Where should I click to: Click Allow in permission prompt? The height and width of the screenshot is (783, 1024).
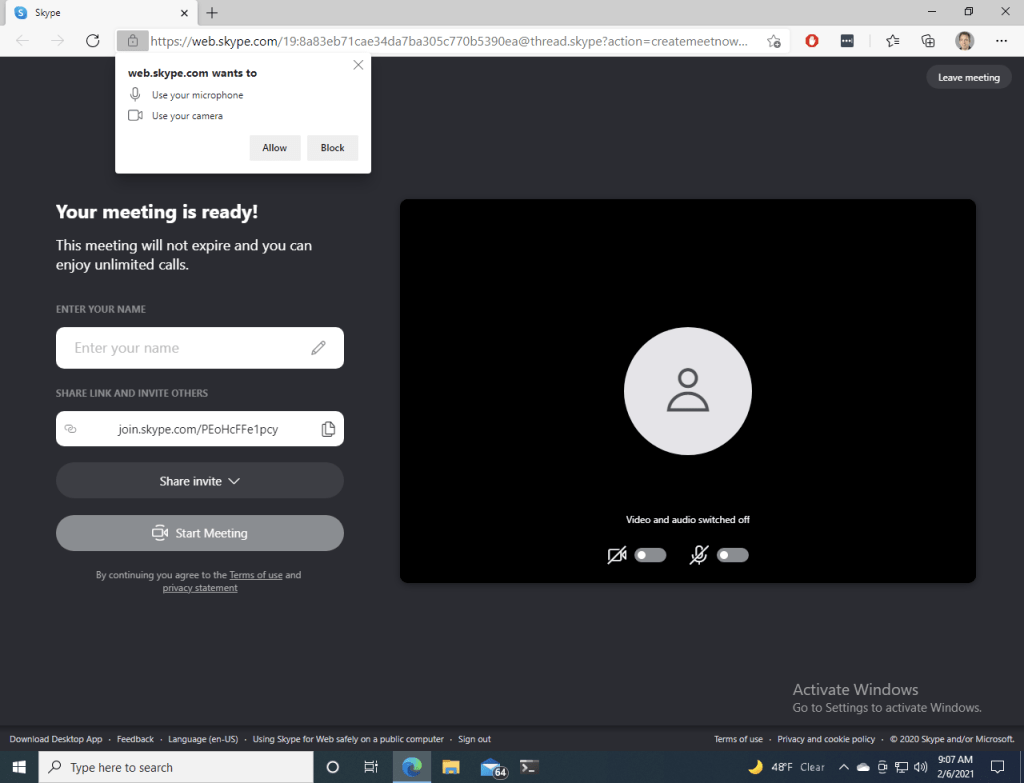(274, 148)
